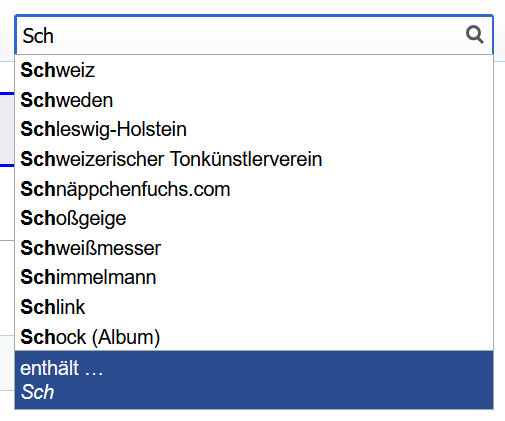The image size is (505, 421).
Task: Click the italic "Sch" in the highlighted row
Action: tap(37, 392)
